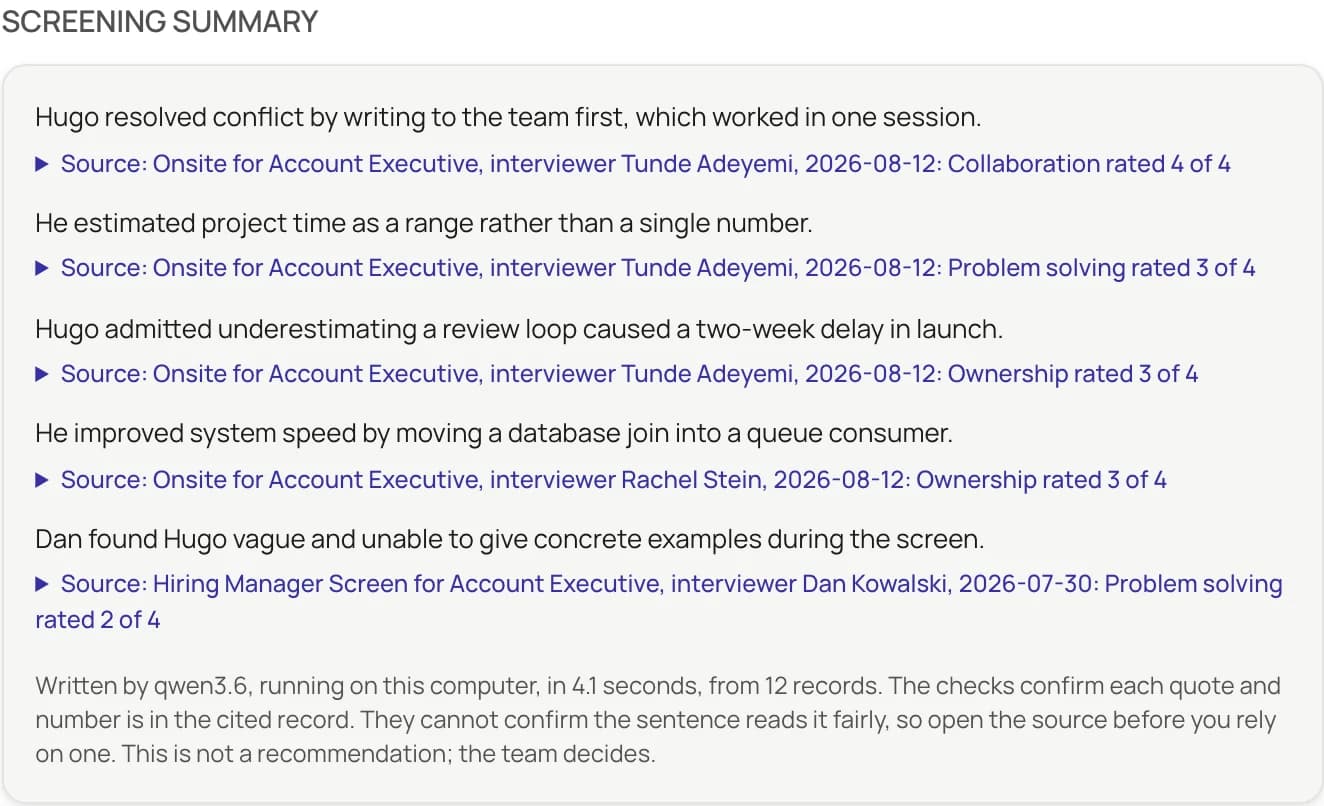The height and width of the screenshot is (806, 1324).
Task: Click the wrapped "rated 2 of 4" link text
Action: pos(98,620)
